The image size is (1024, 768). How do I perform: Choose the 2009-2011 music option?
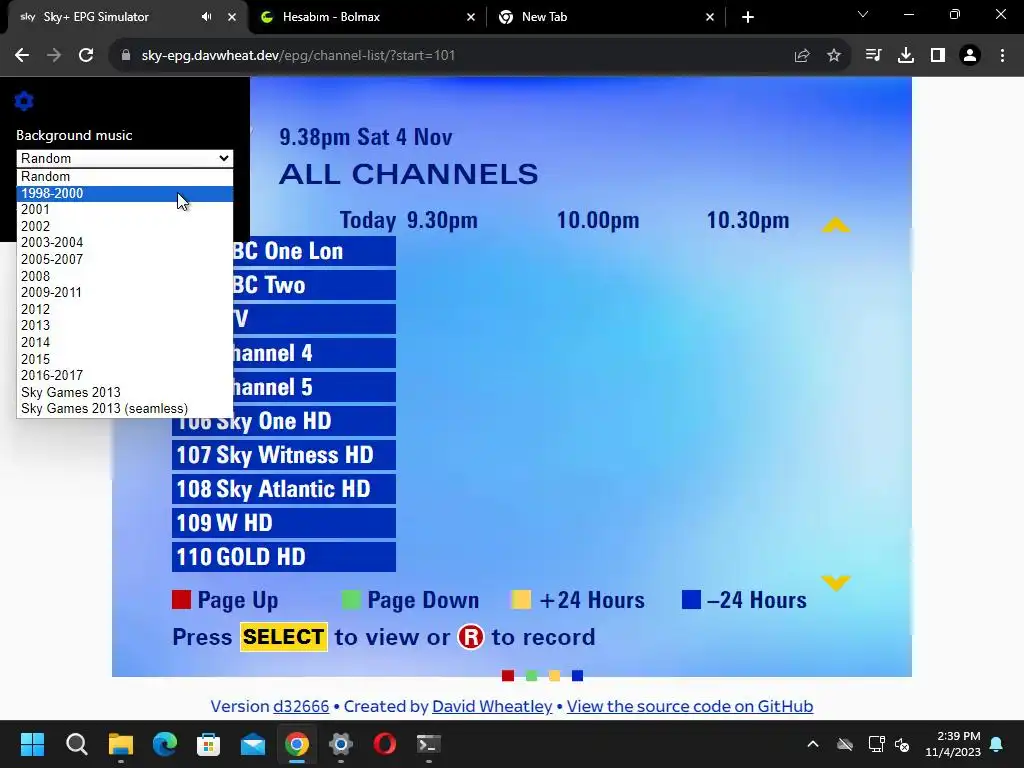[124, 293]
